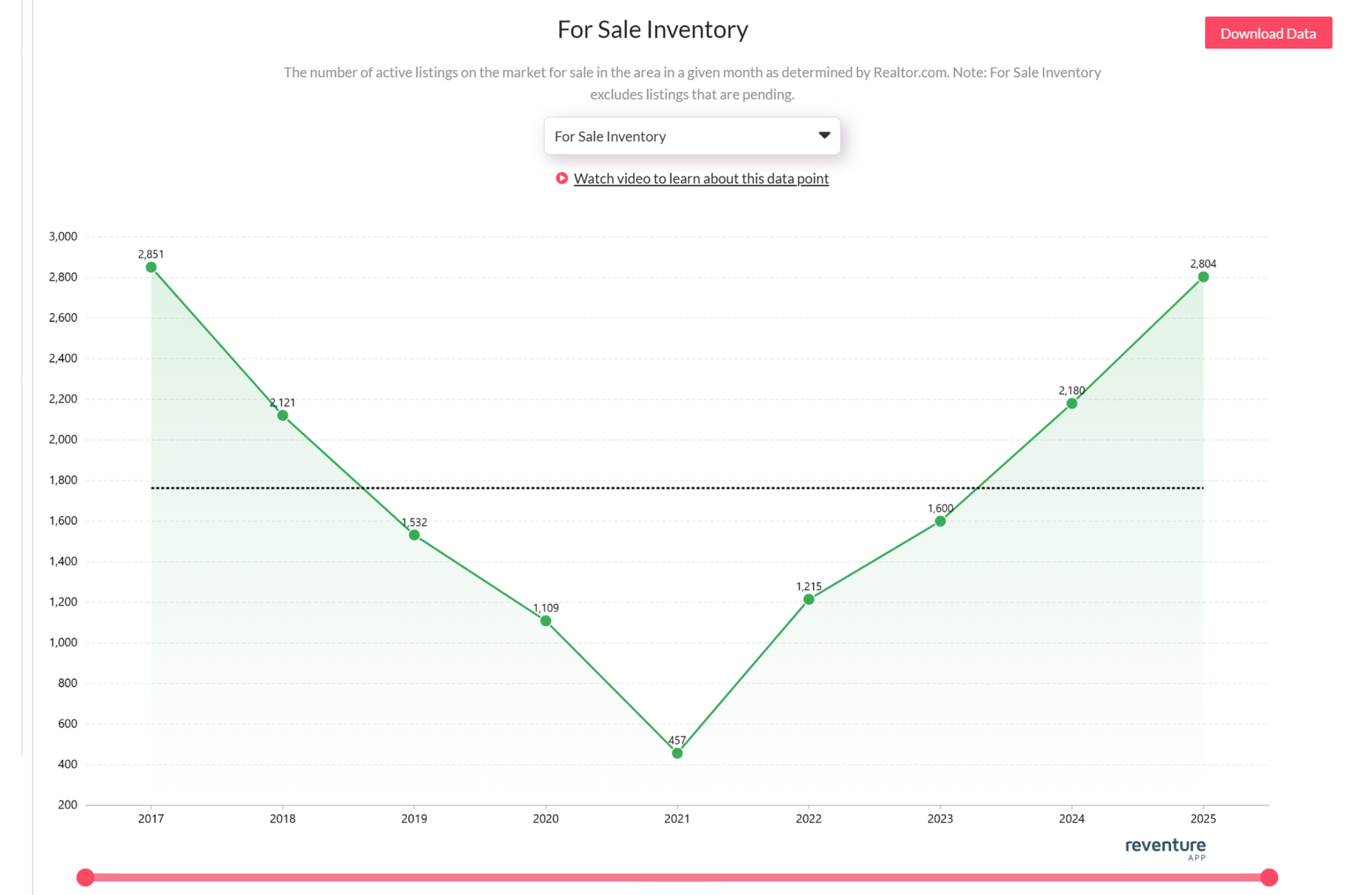Click the red play icon beside the video link
This screenshot has height=895, width=1372.
pyautogui.click(x=561, y=178)
